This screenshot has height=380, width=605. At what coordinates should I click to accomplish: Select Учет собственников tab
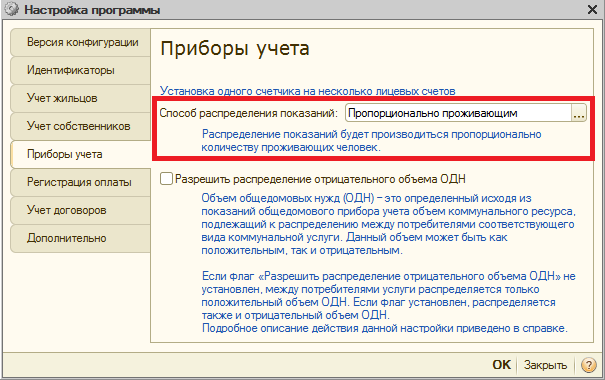pyautogui.click(x=80, y=126)
